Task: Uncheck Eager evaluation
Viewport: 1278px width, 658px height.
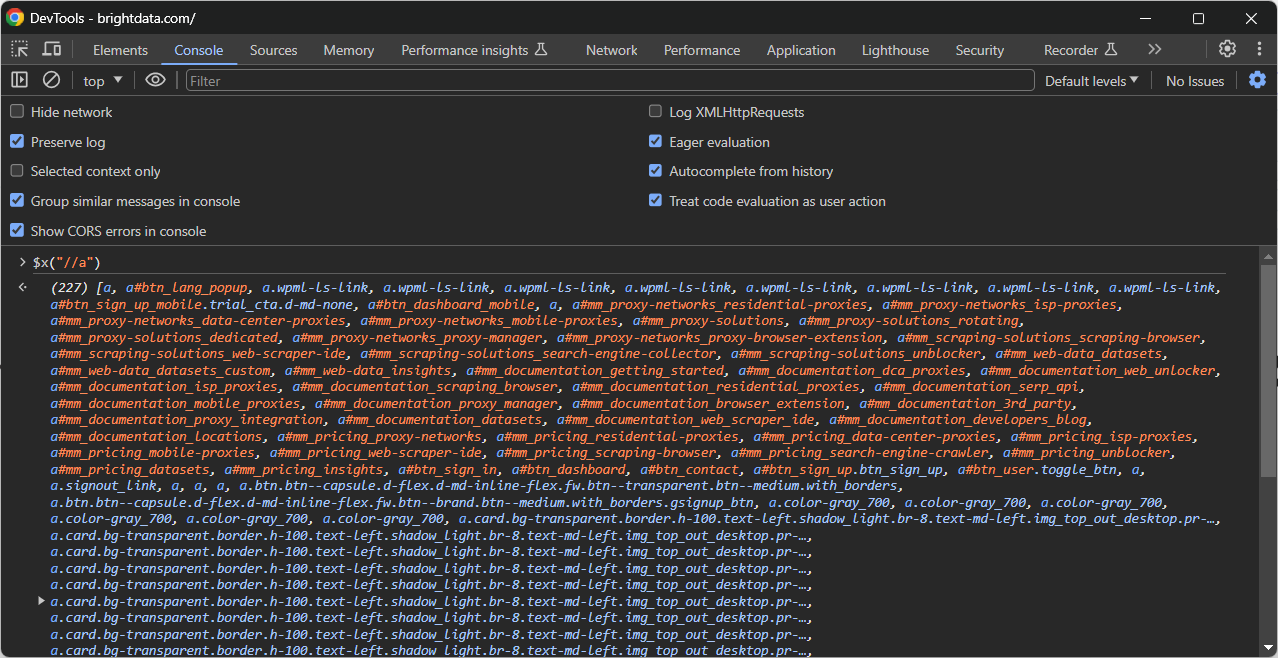Action: coord(655,141)
